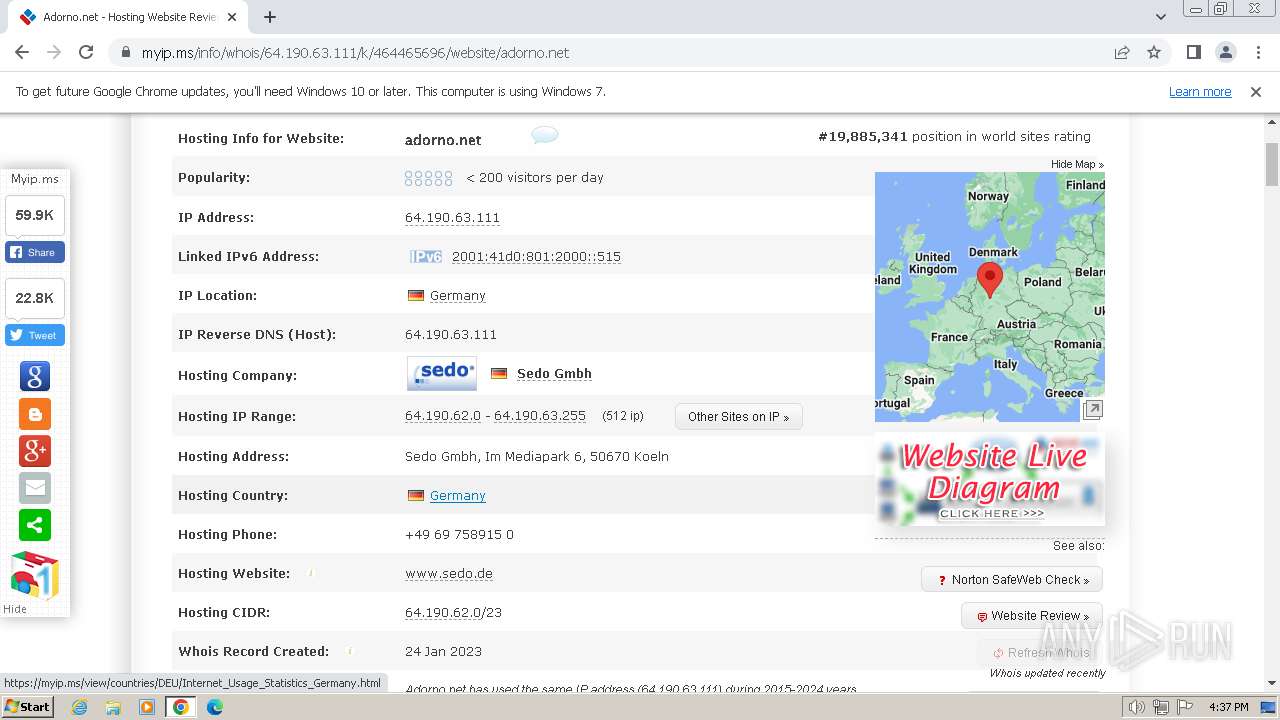Image resolution: width=1280 pixels, height=720 pixels.
Task: Open IPv6 address 2001:41d0:801:2000::515
Action: pos(536,257)
